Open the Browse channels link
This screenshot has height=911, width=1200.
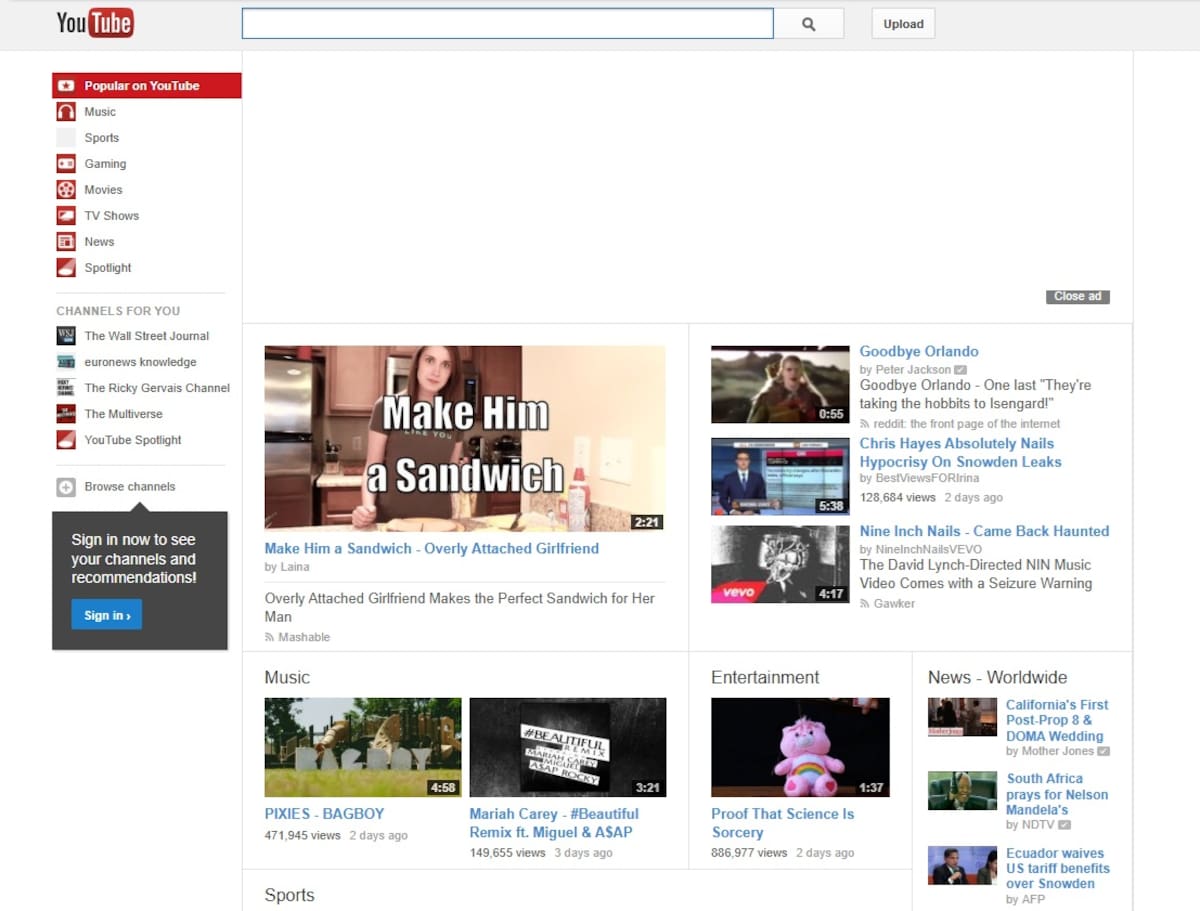pos(130,487)
